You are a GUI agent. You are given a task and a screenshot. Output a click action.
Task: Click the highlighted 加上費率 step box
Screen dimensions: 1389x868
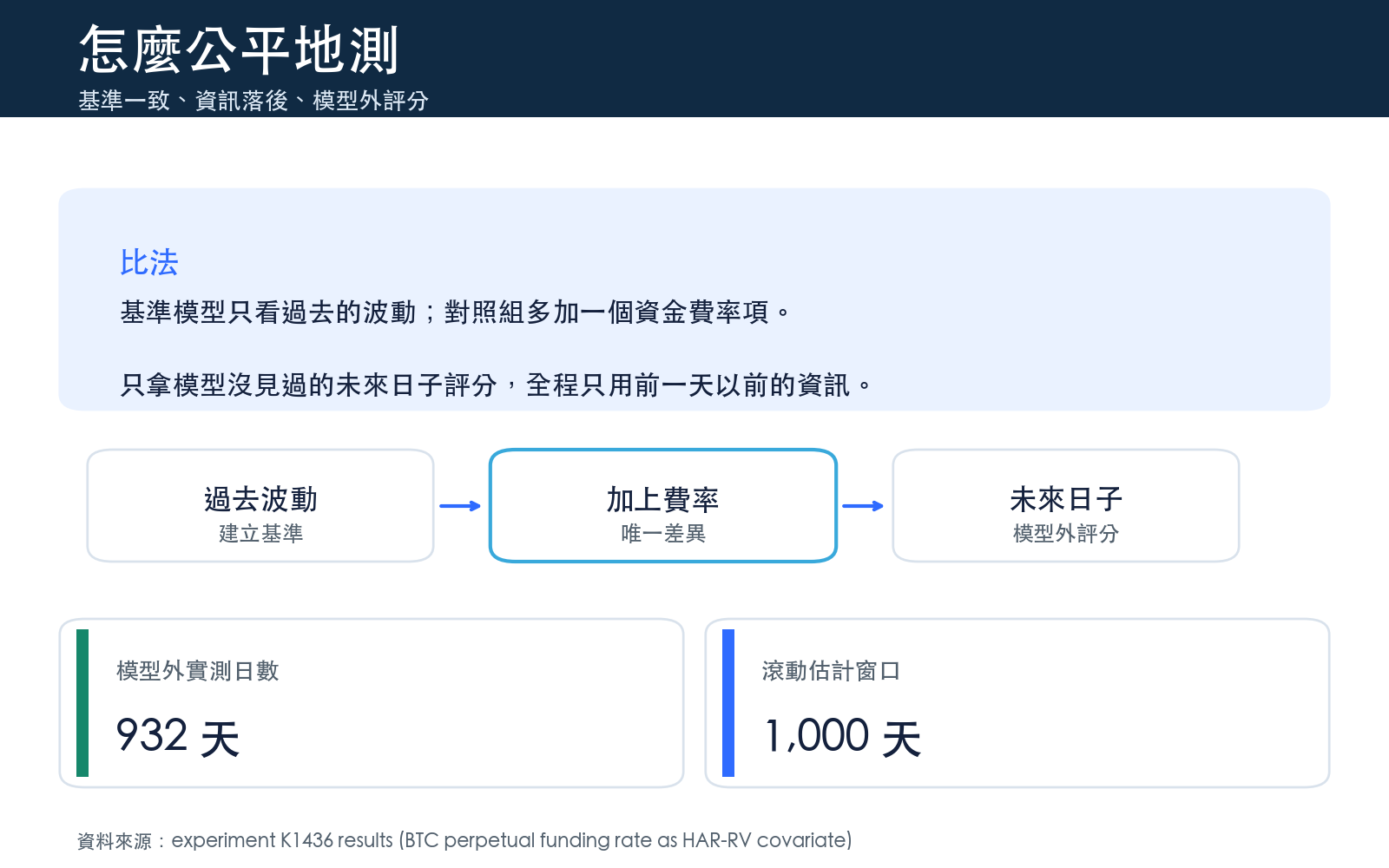click(x=663, y=505)
